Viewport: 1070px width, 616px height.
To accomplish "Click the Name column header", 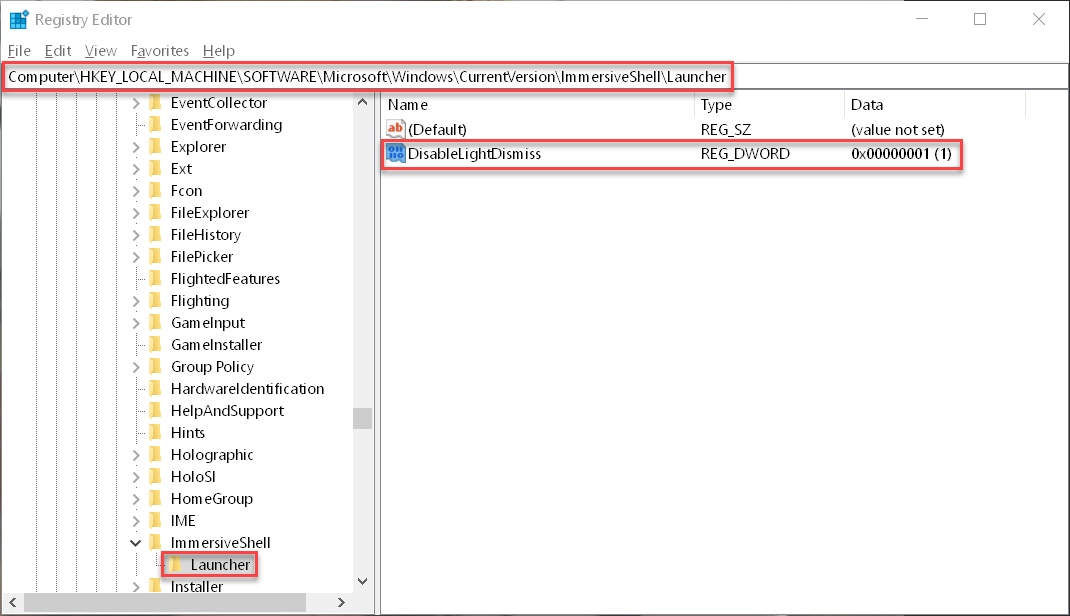I will tap(538, 105).
